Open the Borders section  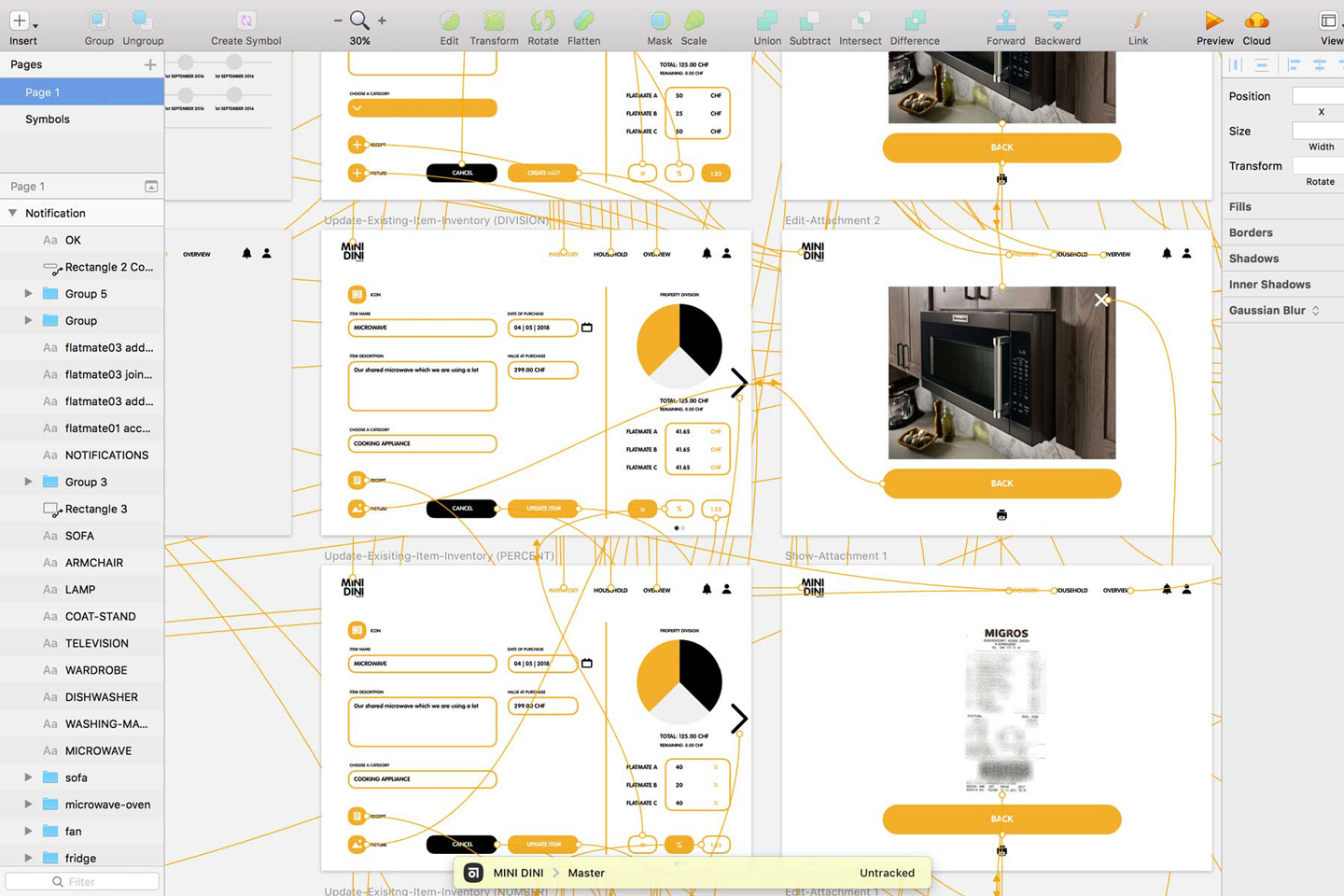click(1251, 232)
